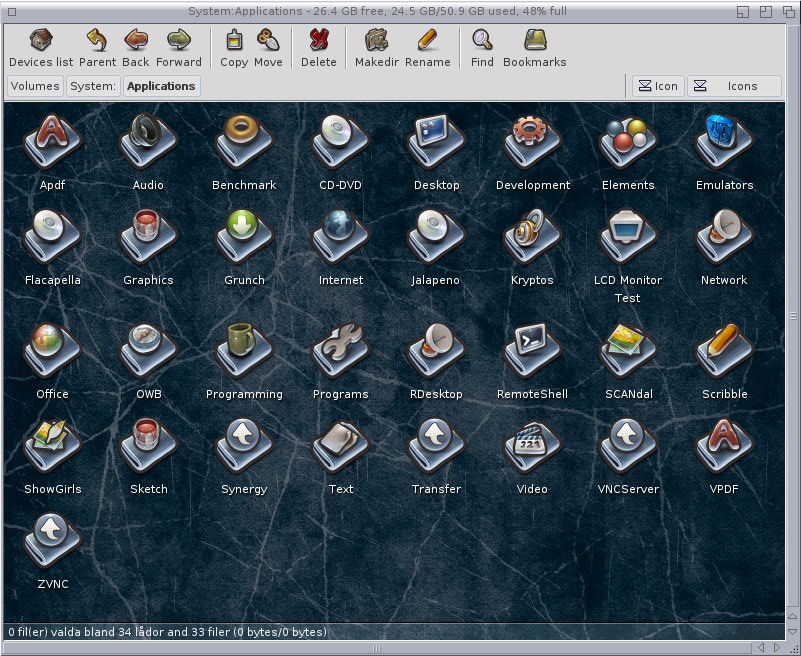The height and width of the screenshot is (656, 801).
Task: Click the window title bar text
Action: (378, 11)
